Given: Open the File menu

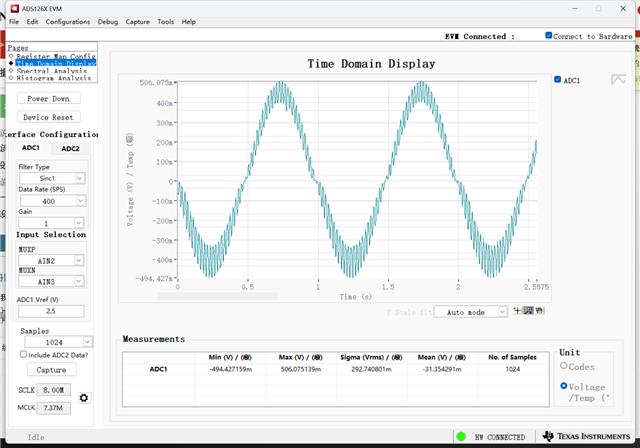Looking at the screenshot, I should click(14, 22).
